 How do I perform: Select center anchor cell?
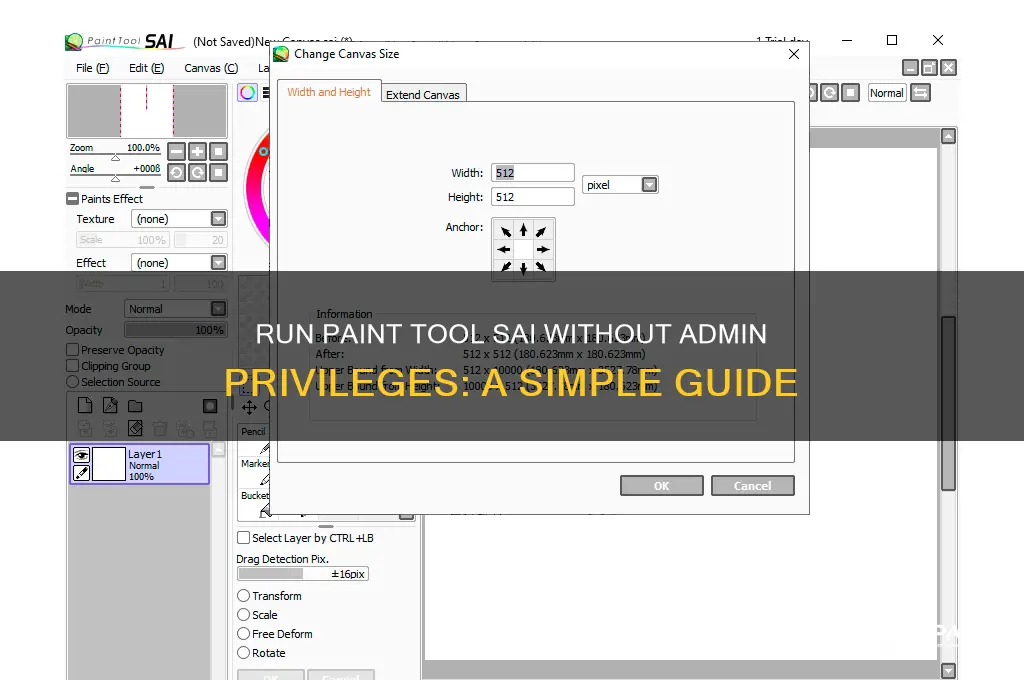click(x=523, y=250)
